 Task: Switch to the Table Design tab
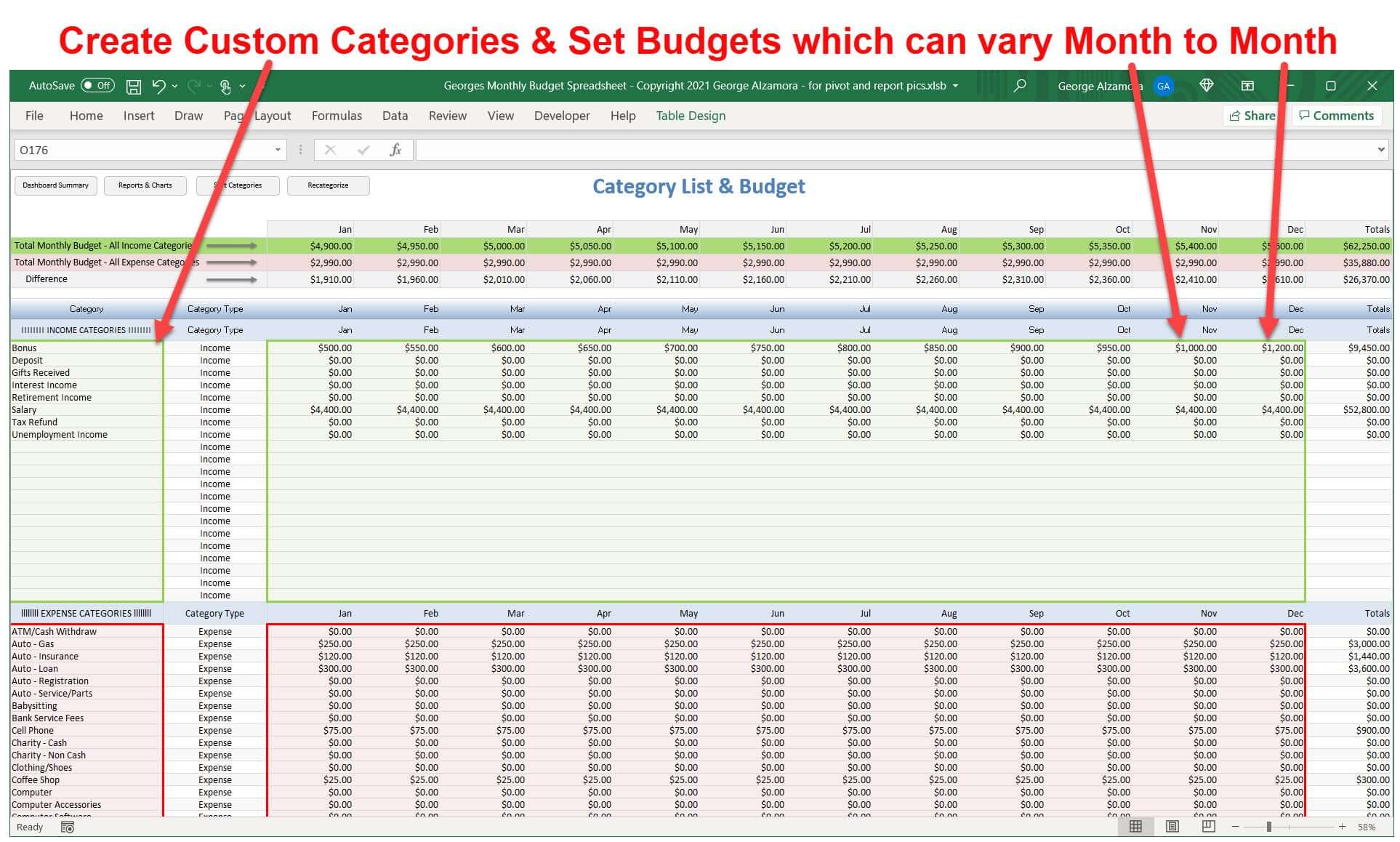click(690, 116)
